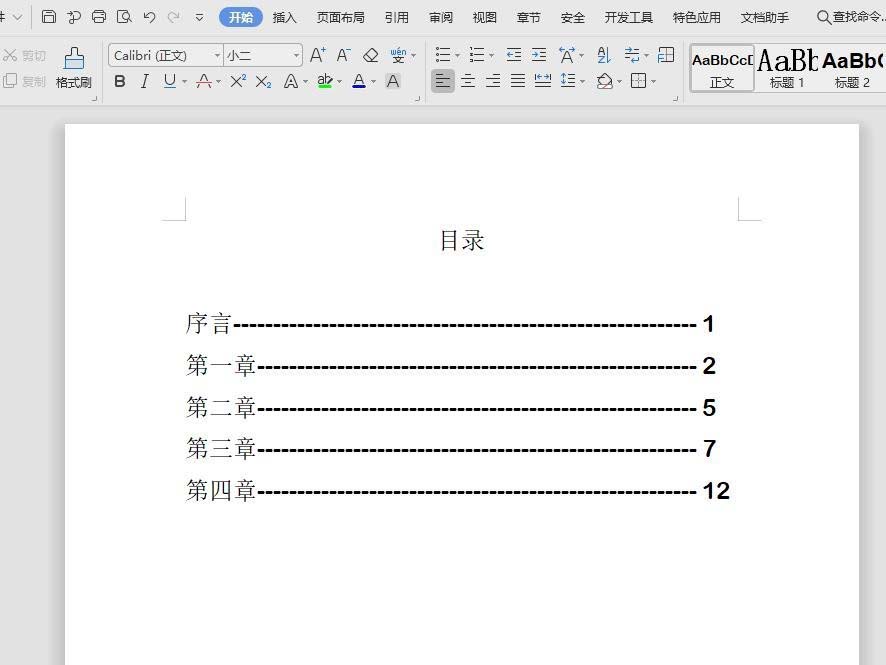Screen dimensions: 886x665
Task: Click the 查找命令 search box
Action: click(x=851, y=17)
